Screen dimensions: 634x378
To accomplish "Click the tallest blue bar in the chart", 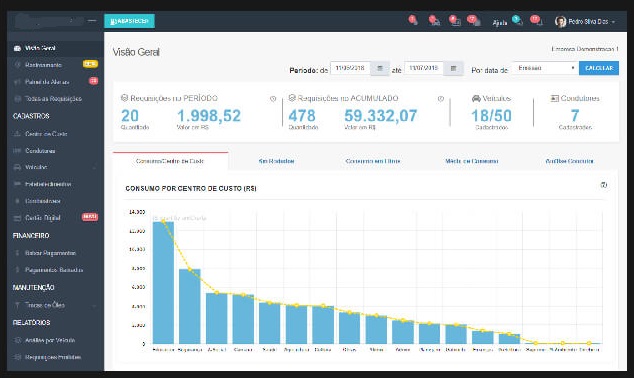I will (163, 283).
